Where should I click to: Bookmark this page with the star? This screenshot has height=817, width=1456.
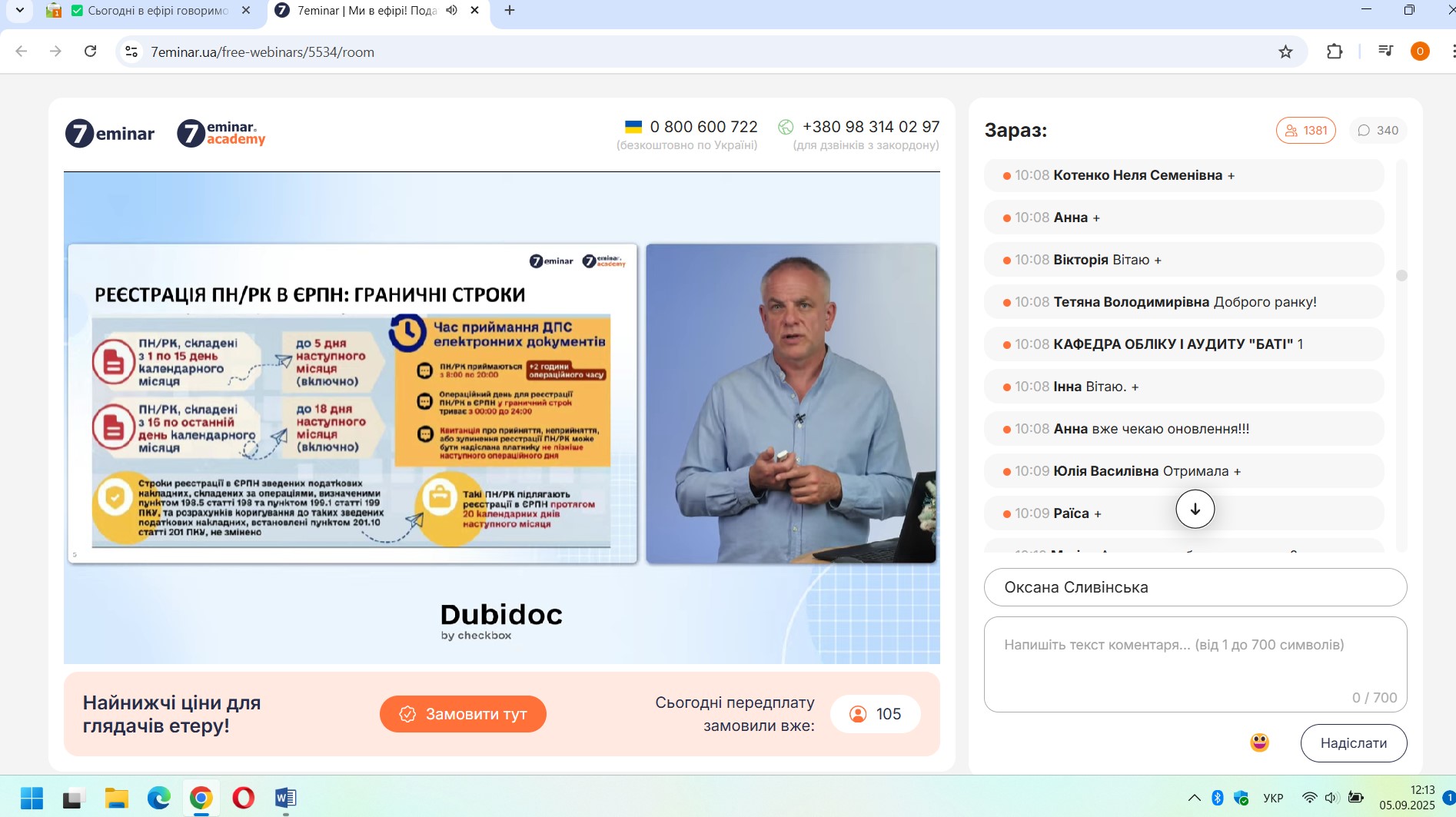pos(1285,51)
